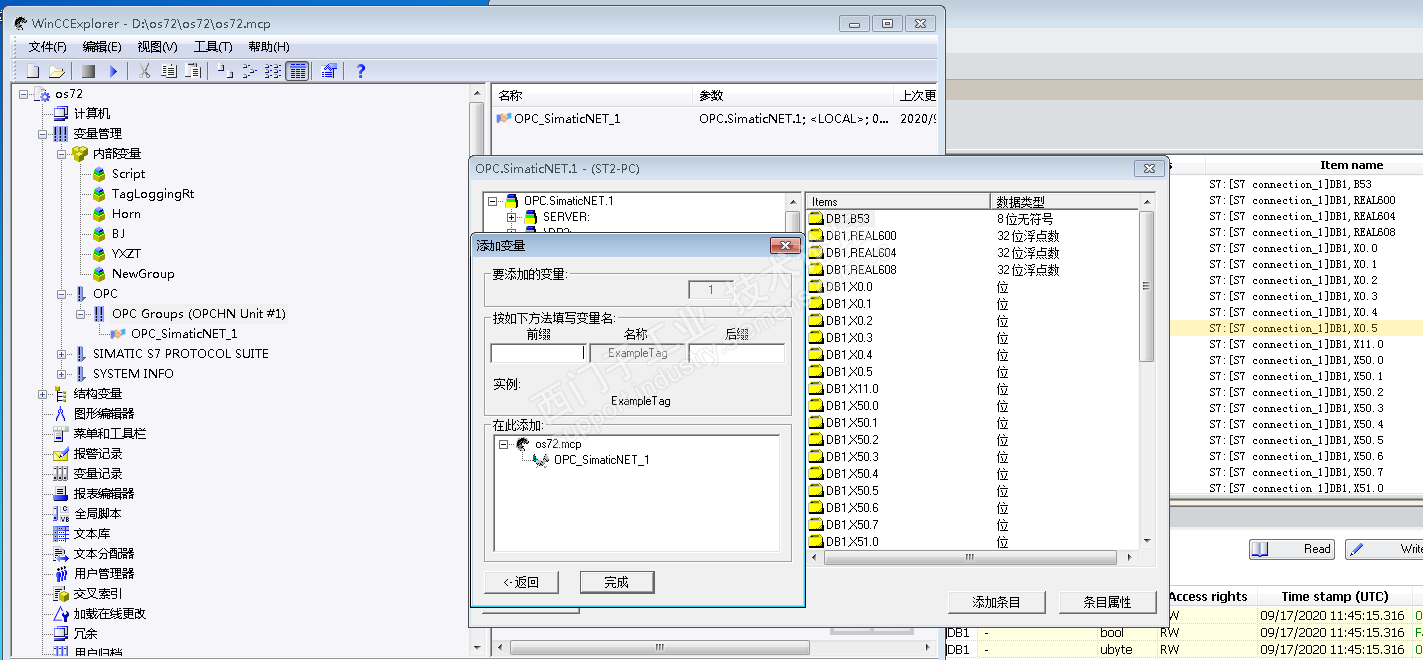Collapse the 变量管理 node
Image resolution: width=1423 pixels, height=660 pixels.
(x=43, y=134)
